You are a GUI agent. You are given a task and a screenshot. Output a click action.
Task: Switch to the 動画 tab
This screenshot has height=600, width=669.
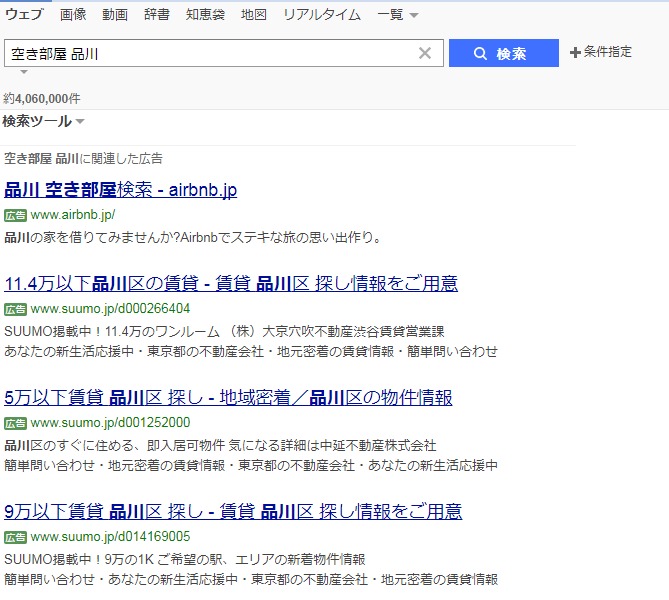pyautogui.click(x=115, y=15)
